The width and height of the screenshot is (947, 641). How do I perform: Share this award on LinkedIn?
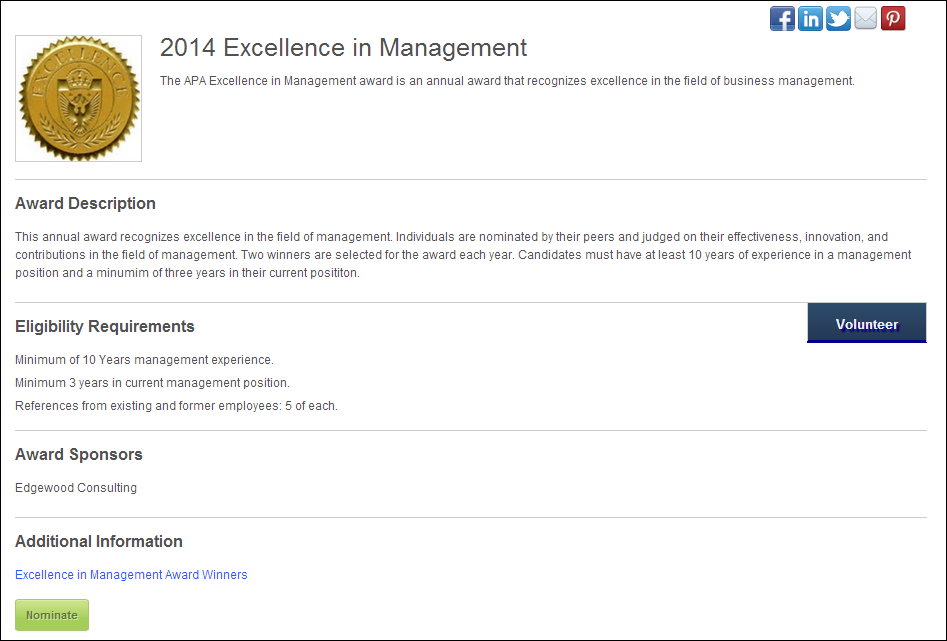pos(810,18)
